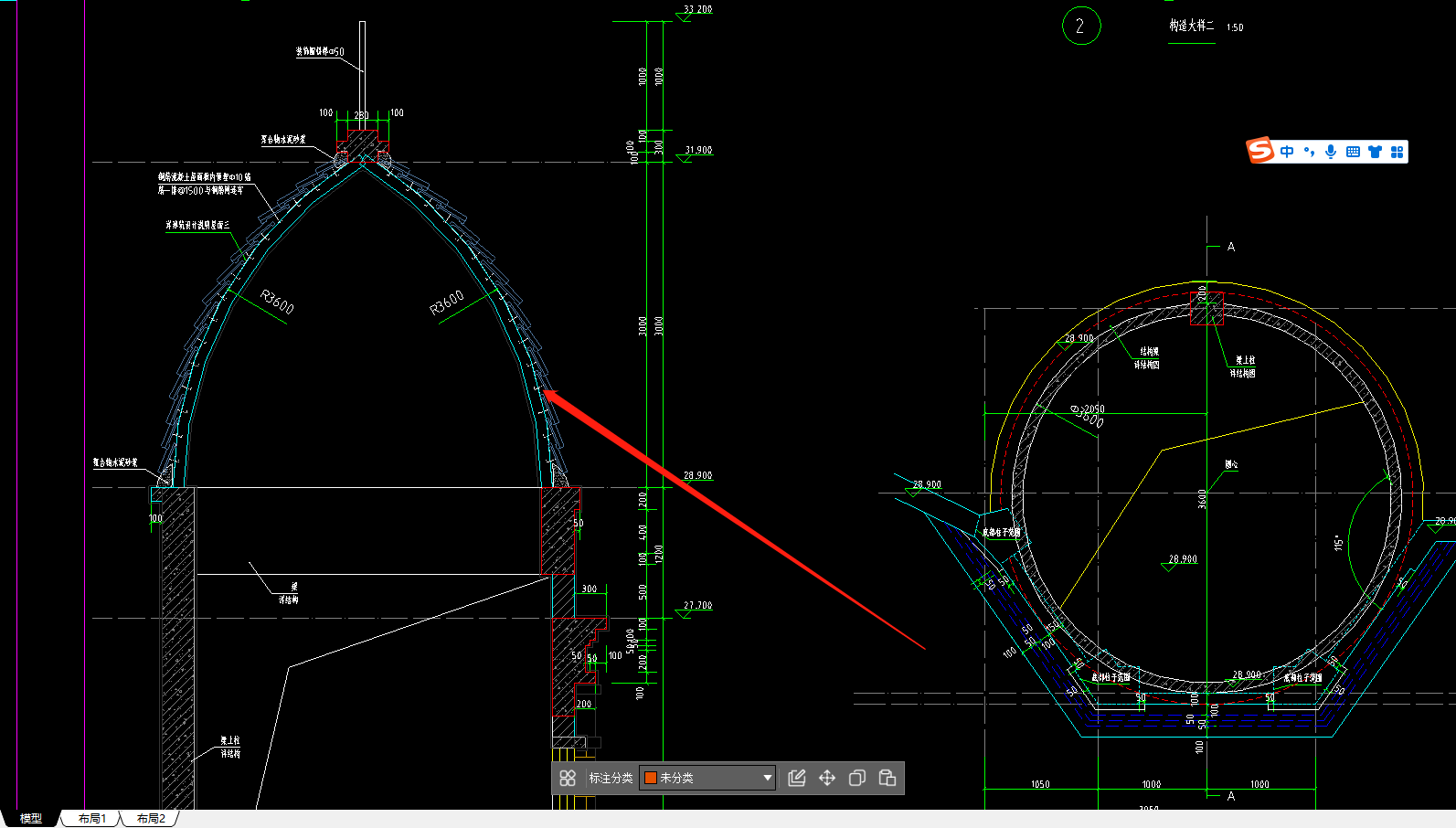Screen dimensions: 1456x828
Task: Click the annotation panel grid icon
Action: tap(568, 778)
